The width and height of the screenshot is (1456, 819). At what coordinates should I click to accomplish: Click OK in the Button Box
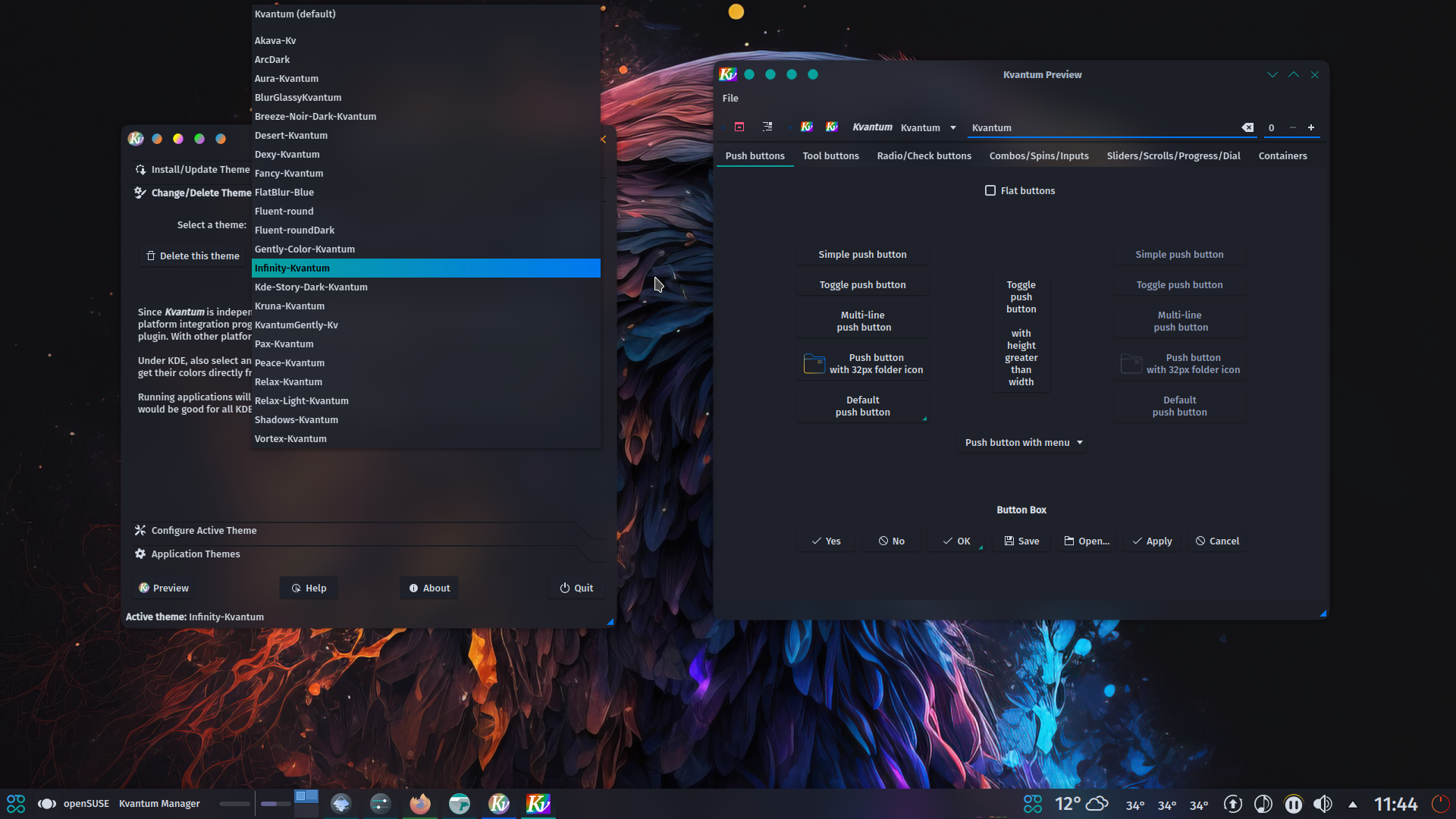(956, 541)
